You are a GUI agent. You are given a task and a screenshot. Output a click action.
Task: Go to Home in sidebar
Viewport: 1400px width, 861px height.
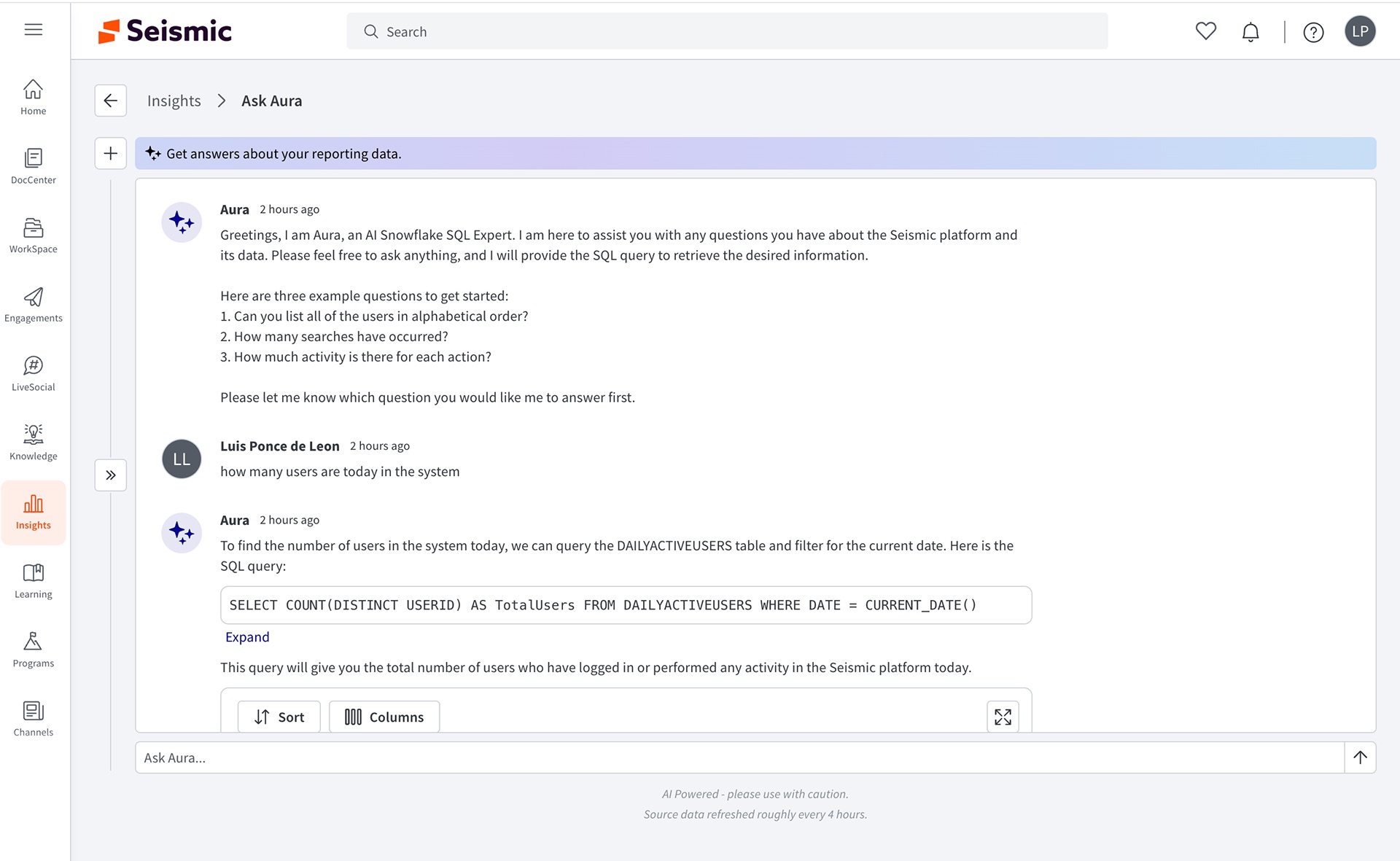34,98
